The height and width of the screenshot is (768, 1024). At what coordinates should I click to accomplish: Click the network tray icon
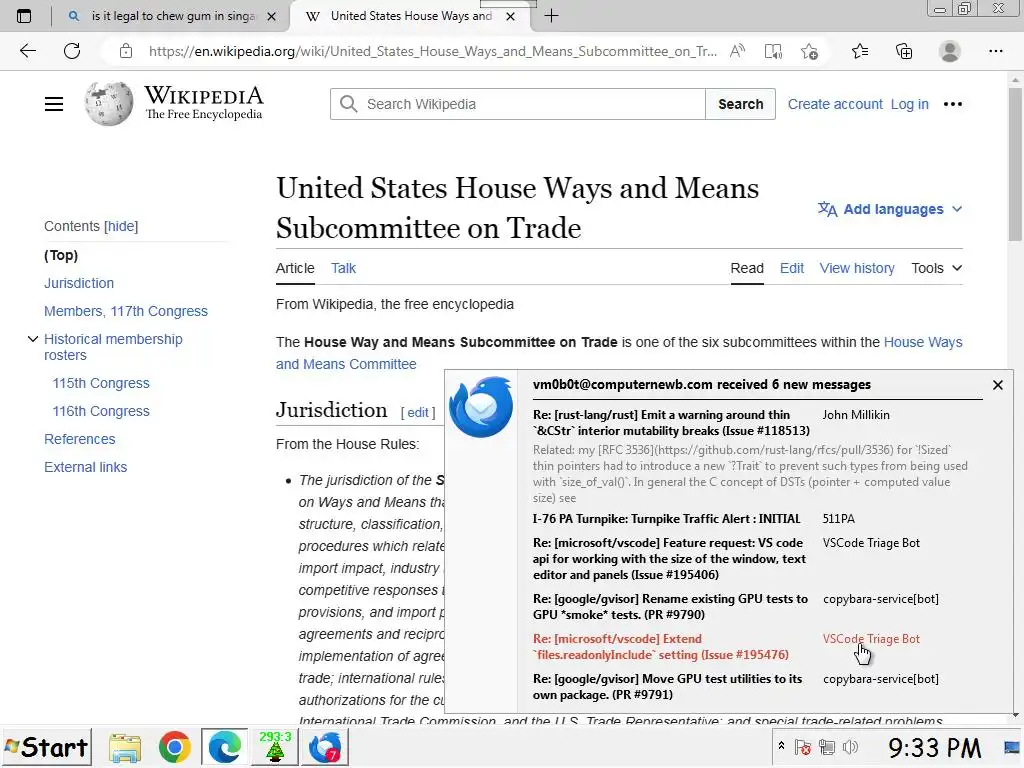(x=827, y=747)
